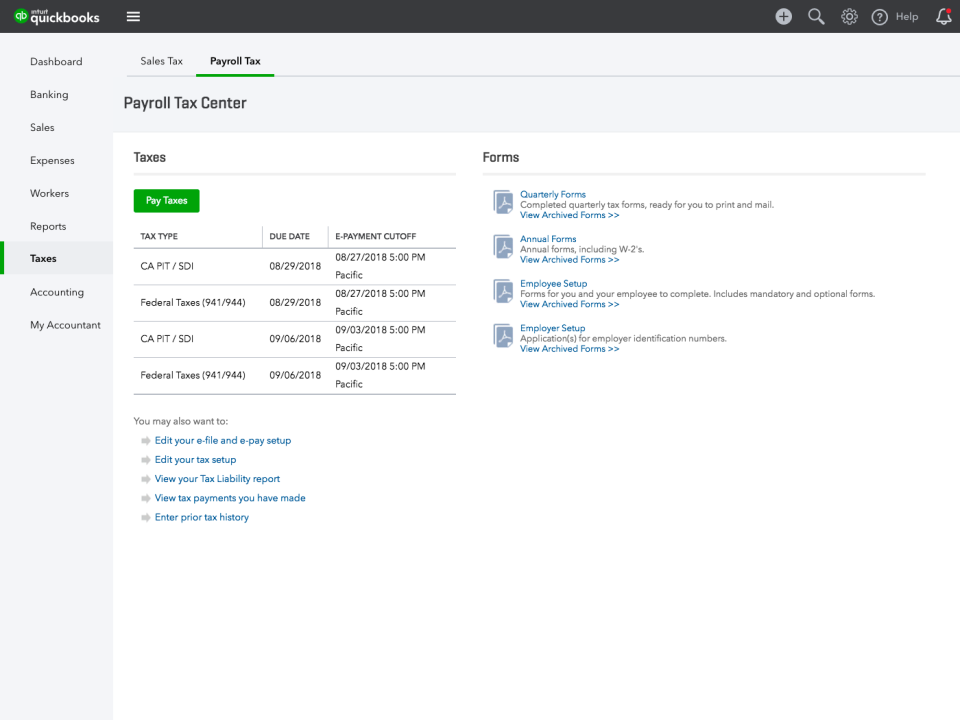The height and width of the screenshot is (720, 960).
Task: Open Reports from the sidebar
Action: pyautogui.click(x=47, y=226)
